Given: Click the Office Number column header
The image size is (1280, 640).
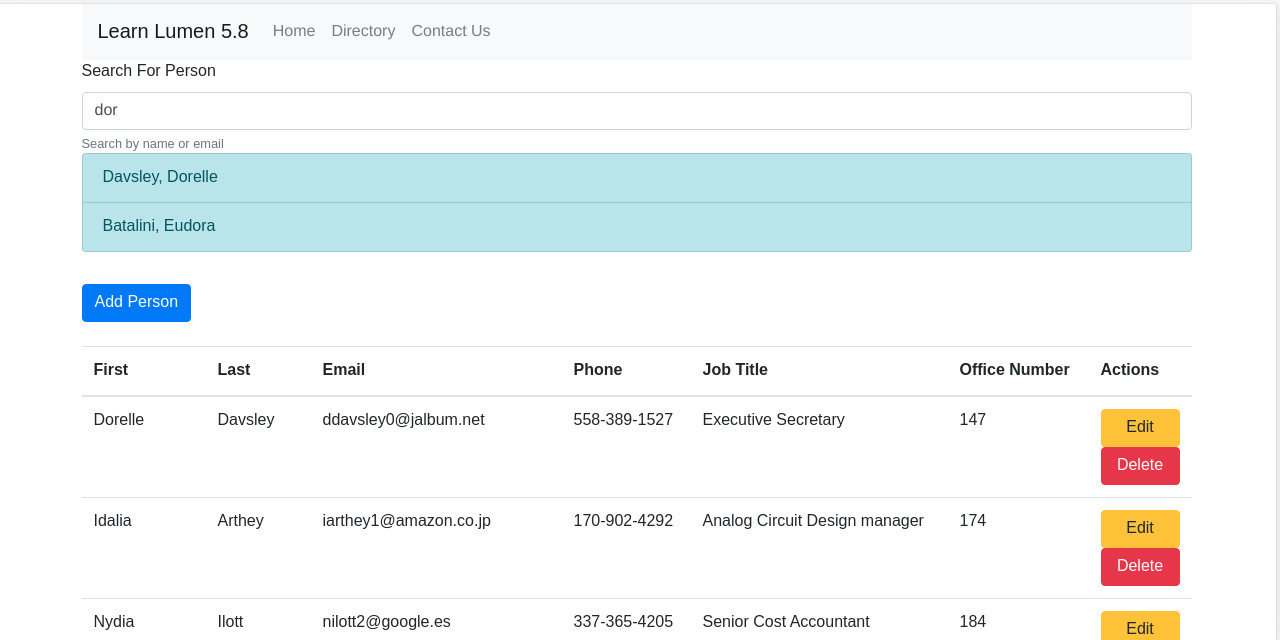Looking at the screenshot, I should [x=1014, y=370].
